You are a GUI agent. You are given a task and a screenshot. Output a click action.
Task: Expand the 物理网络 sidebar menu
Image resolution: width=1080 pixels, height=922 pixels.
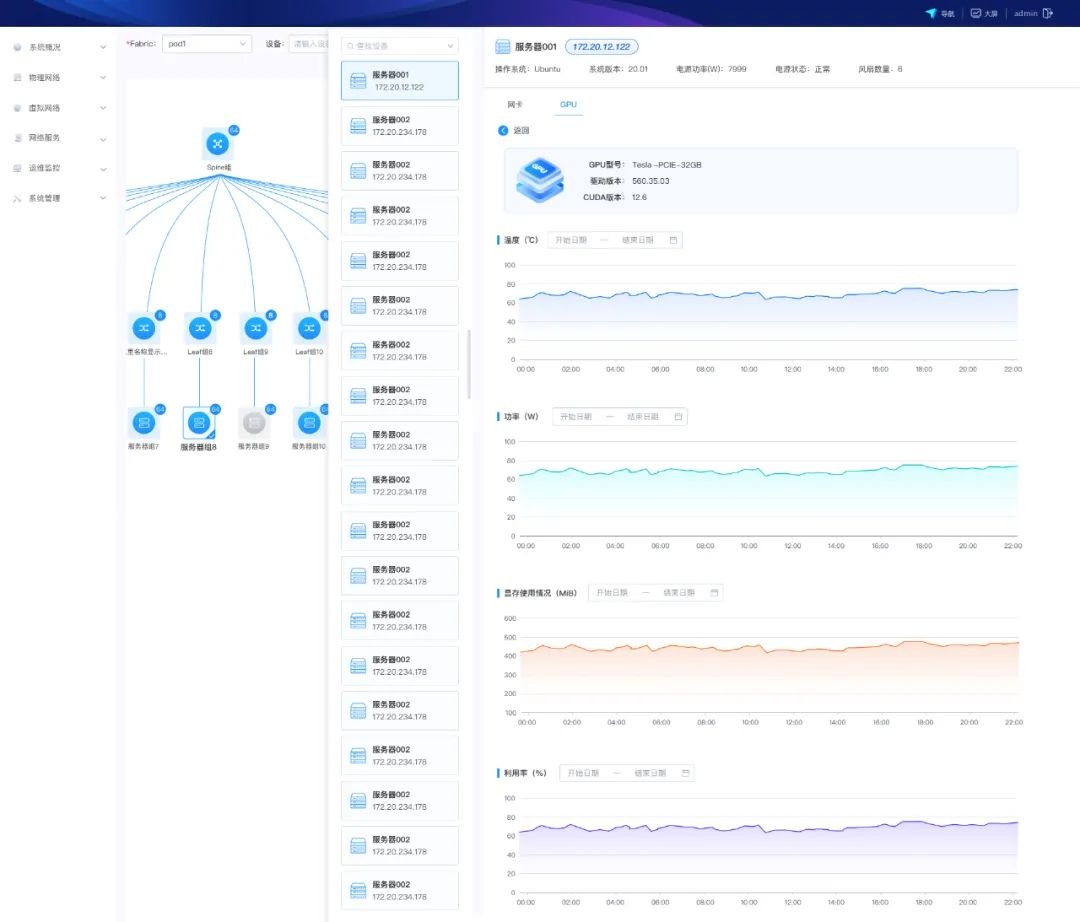[60, 78]
